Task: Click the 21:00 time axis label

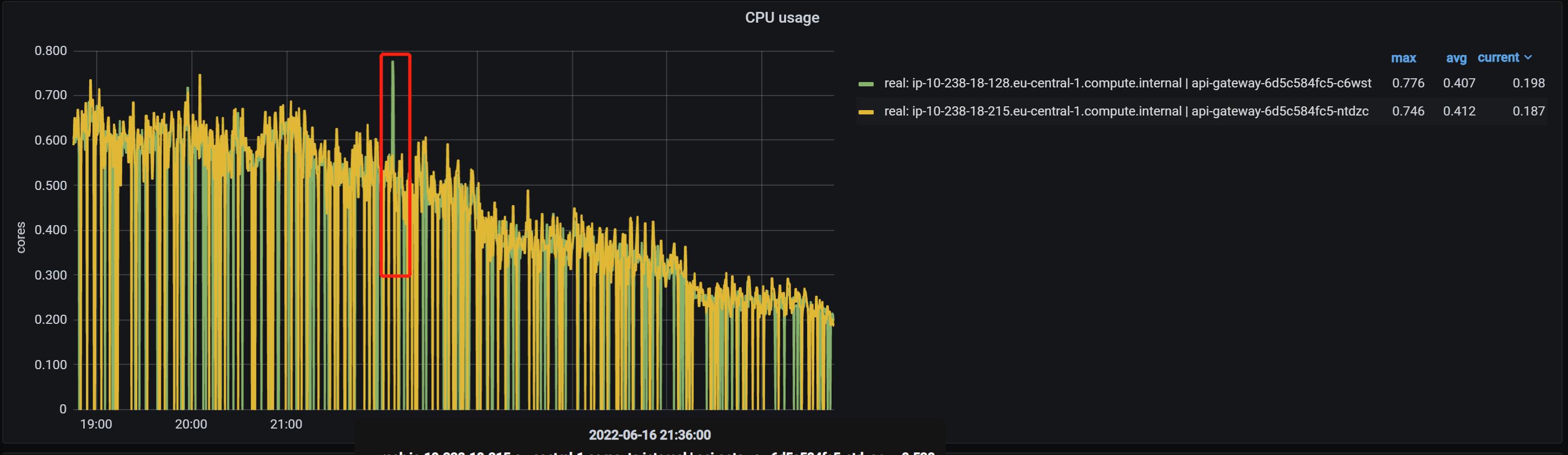Action: tap(286, 424)
